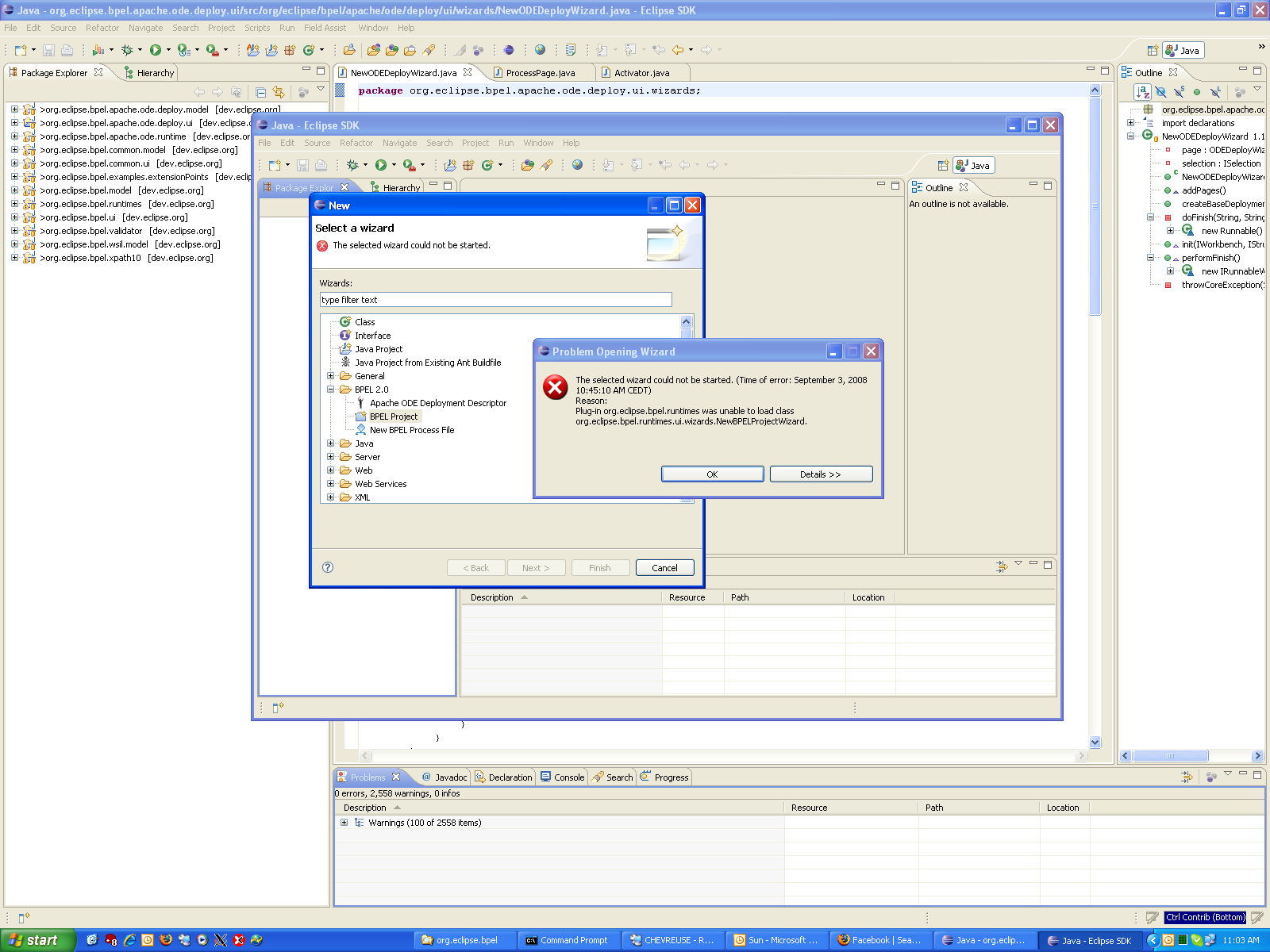Select Class in the wizards list
The height and width of the screenshot is (952, 1270).
tap(364, 322)
